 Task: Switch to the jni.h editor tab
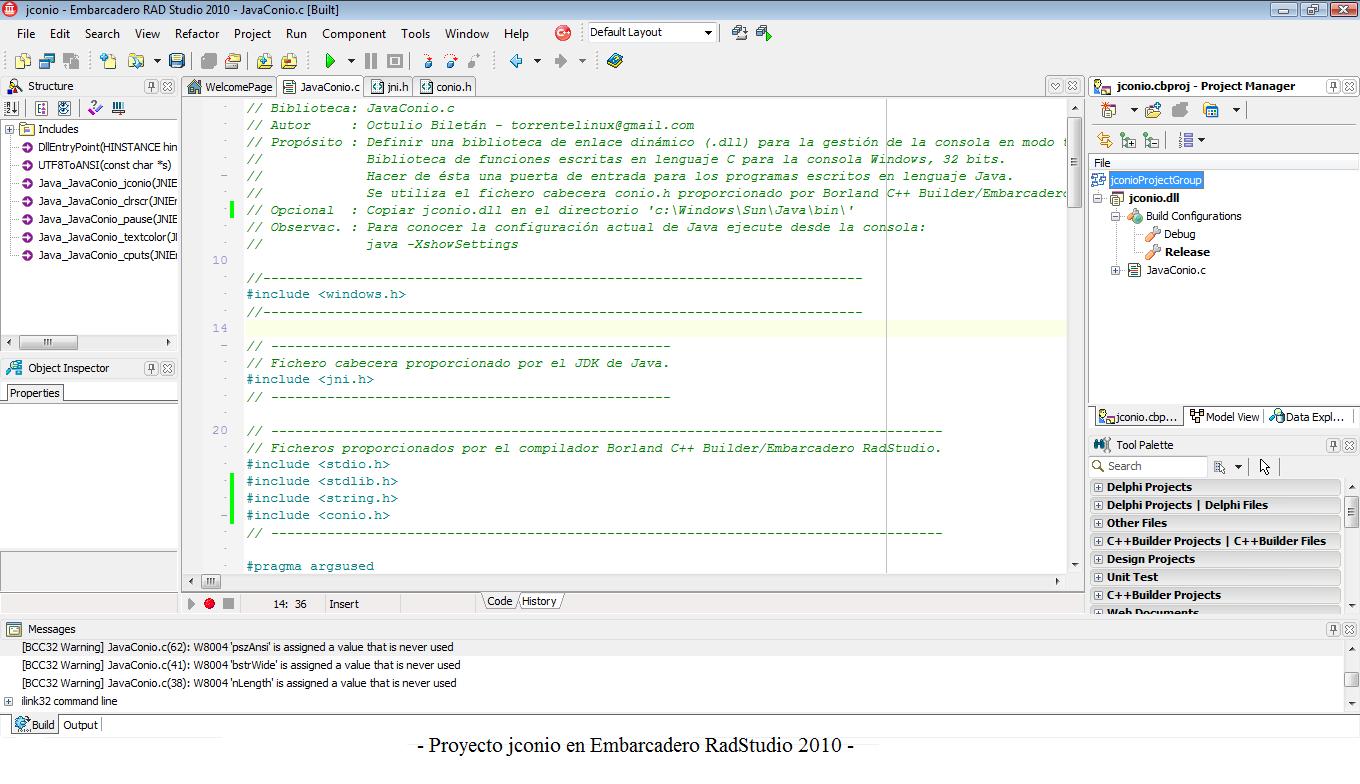(x=390, y=87)
